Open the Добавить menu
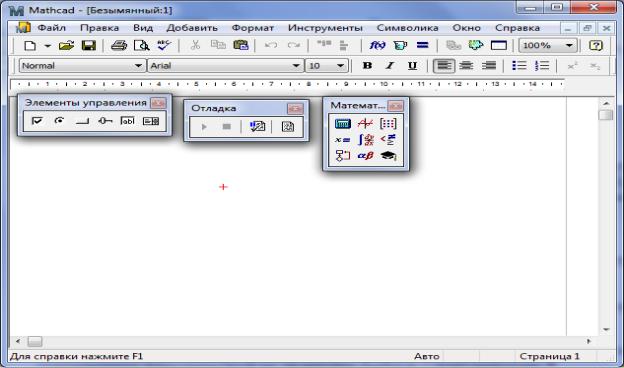 pos(192,28)
